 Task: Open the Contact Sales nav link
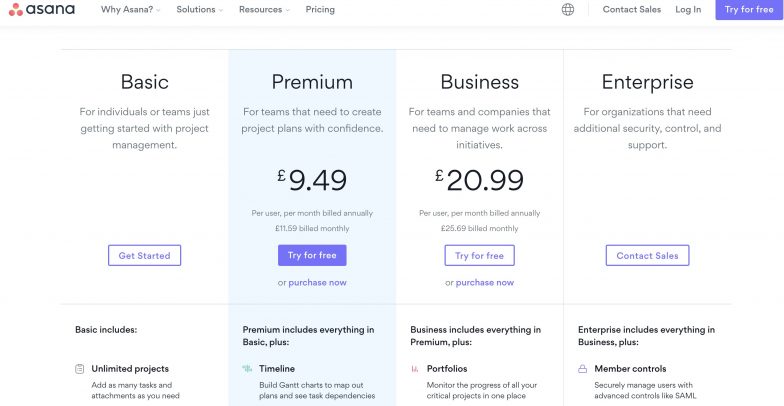(x=632, y=10)
